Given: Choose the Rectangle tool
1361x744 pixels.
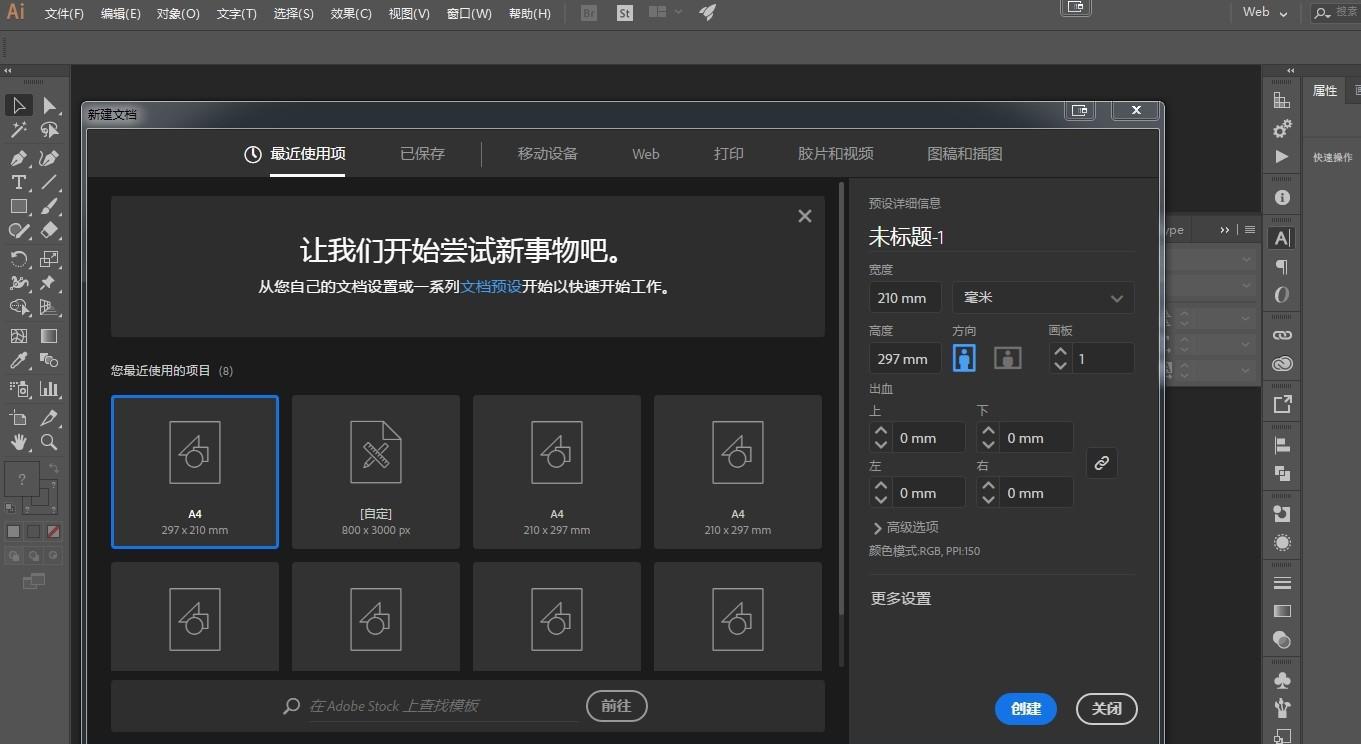Looking at the screenshot, I should 18,206.
